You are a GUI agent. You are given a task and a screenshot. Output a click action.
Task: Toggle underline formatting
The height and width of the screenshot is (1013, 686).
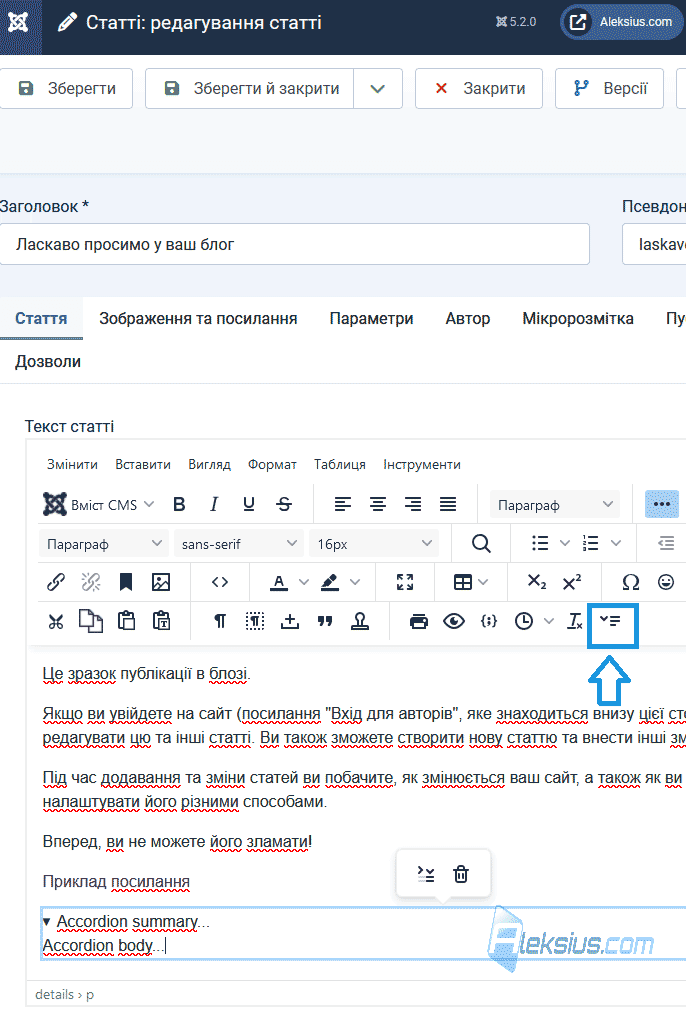point(249,505)
